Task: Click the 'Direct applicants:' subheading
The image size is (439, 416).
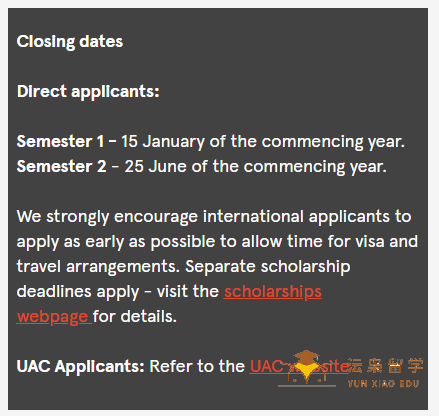Action: coord(88,92)
